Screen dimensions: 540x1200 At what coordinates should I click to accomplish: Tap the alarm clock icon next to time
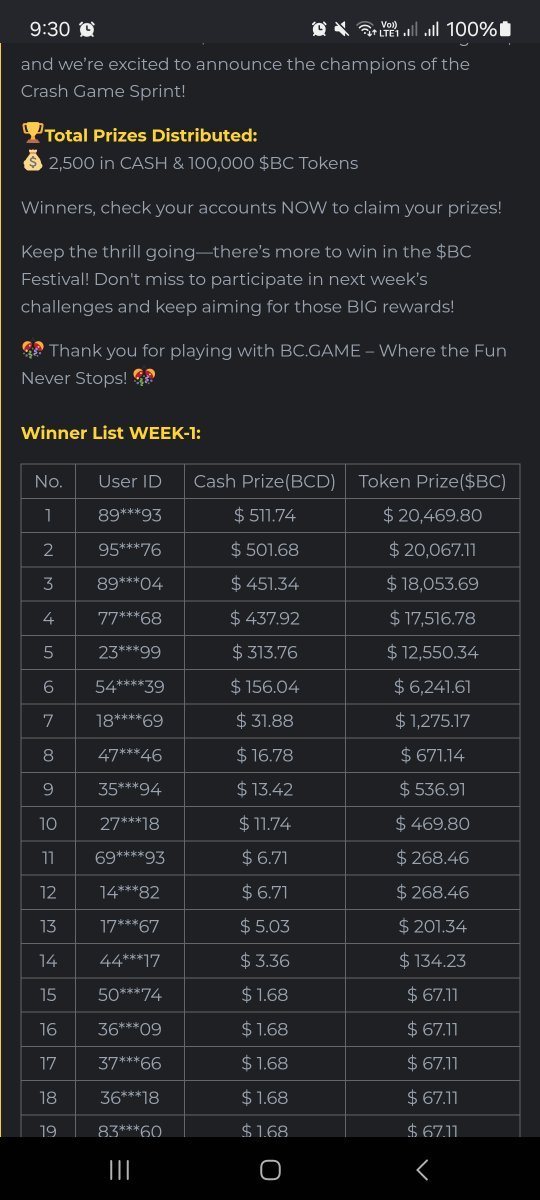coord(87,29)
